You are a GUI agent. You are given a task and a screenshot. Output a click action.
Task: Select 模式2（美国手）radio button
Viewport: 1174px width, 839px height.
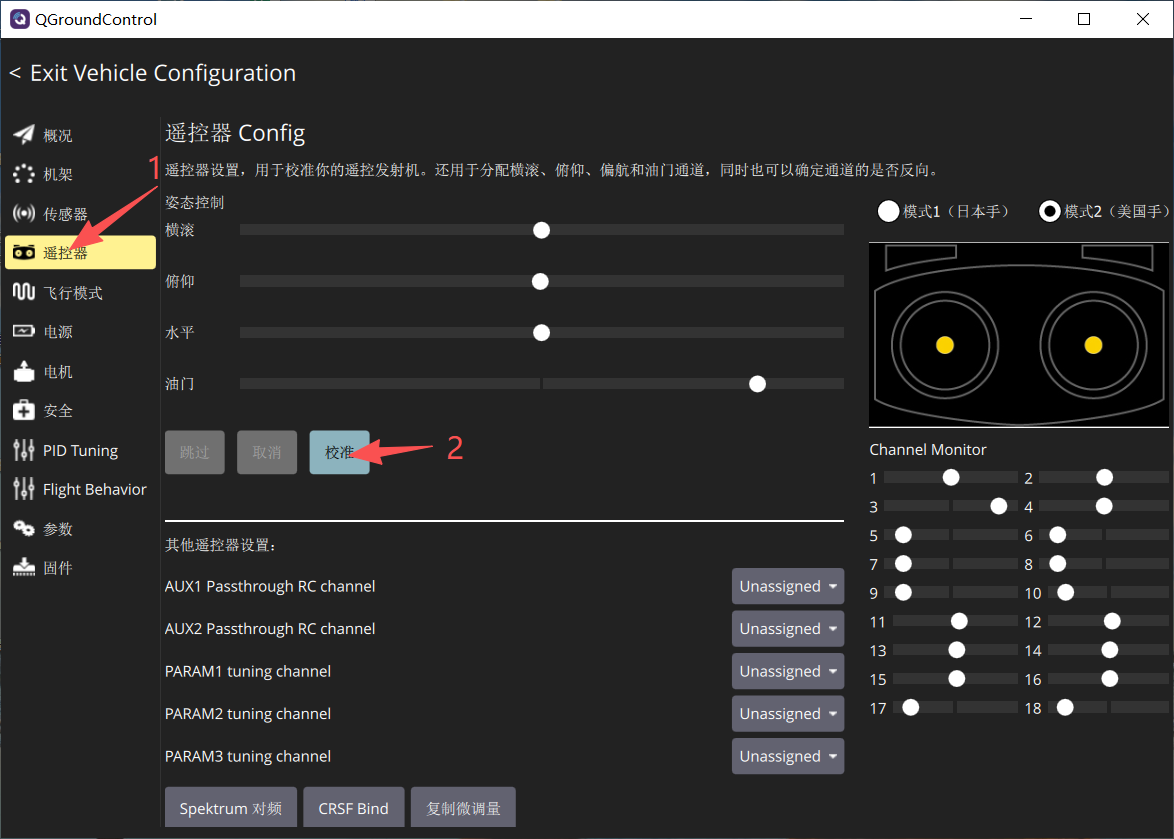point(1050,212)
